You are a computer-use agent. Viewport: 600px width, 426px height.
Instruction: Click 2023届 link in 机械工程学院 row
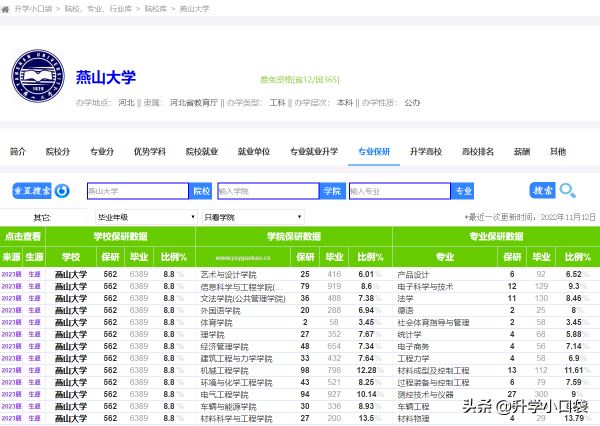(x=11, y=370)
